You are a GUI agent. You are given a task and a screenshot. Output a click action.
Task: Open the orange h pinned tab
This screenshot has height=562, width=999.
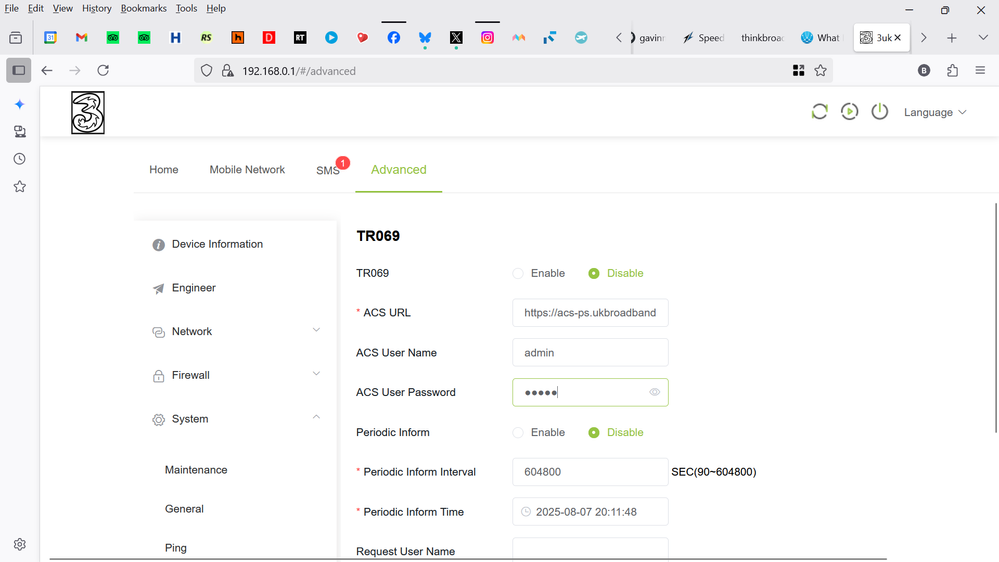point(238,38)
